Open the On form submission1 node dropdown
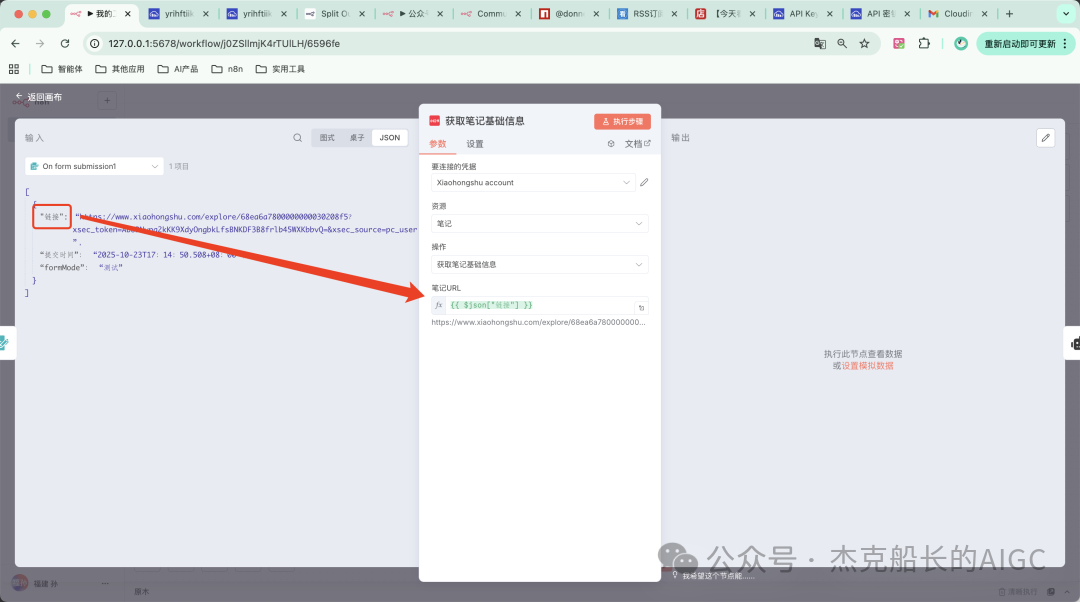The height and width of the screenshot is (602, 1080). click(94, 166)
